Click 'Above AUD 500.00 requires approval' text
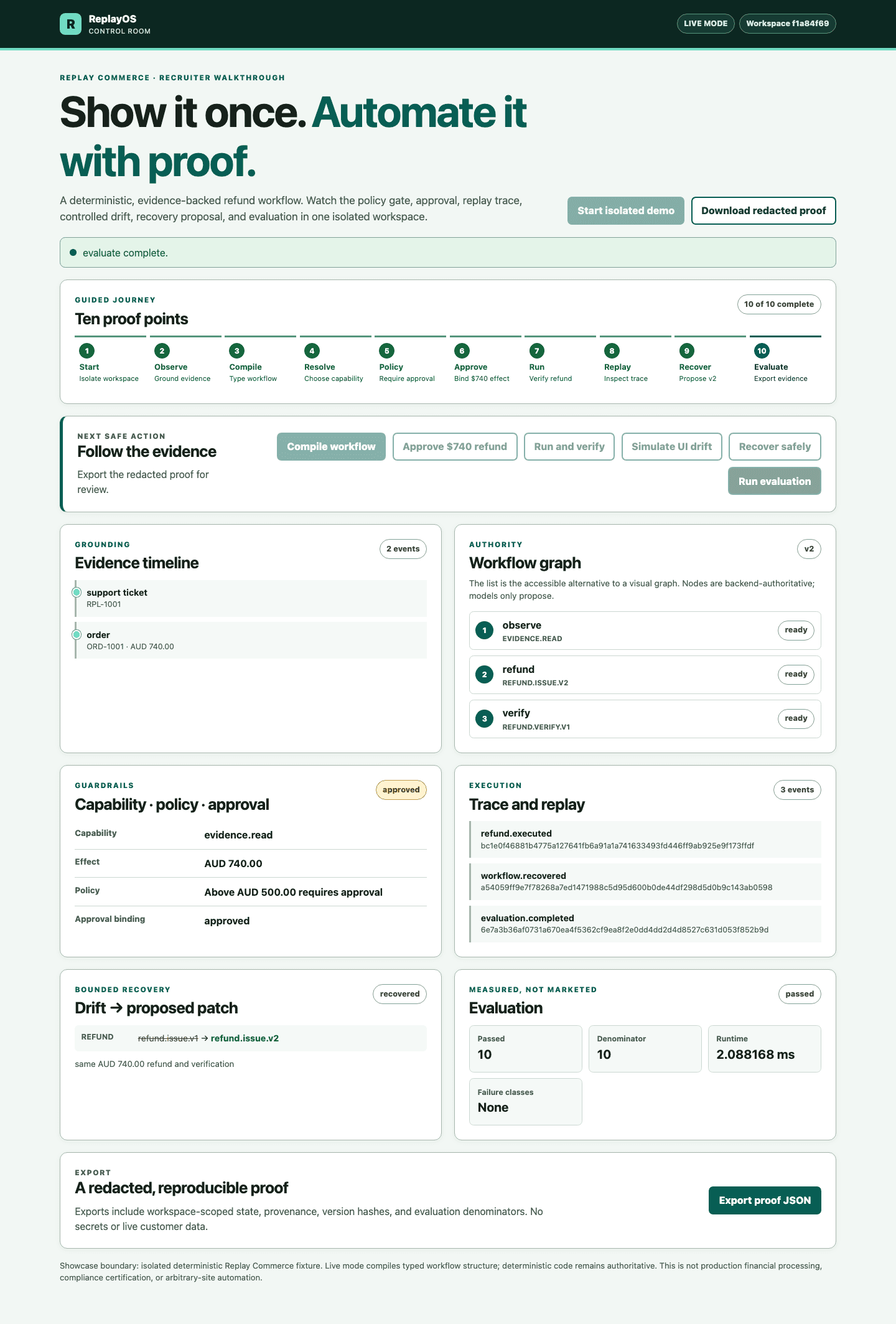Viewport: 896px width, 1324px height. click(x=293, y=893)
